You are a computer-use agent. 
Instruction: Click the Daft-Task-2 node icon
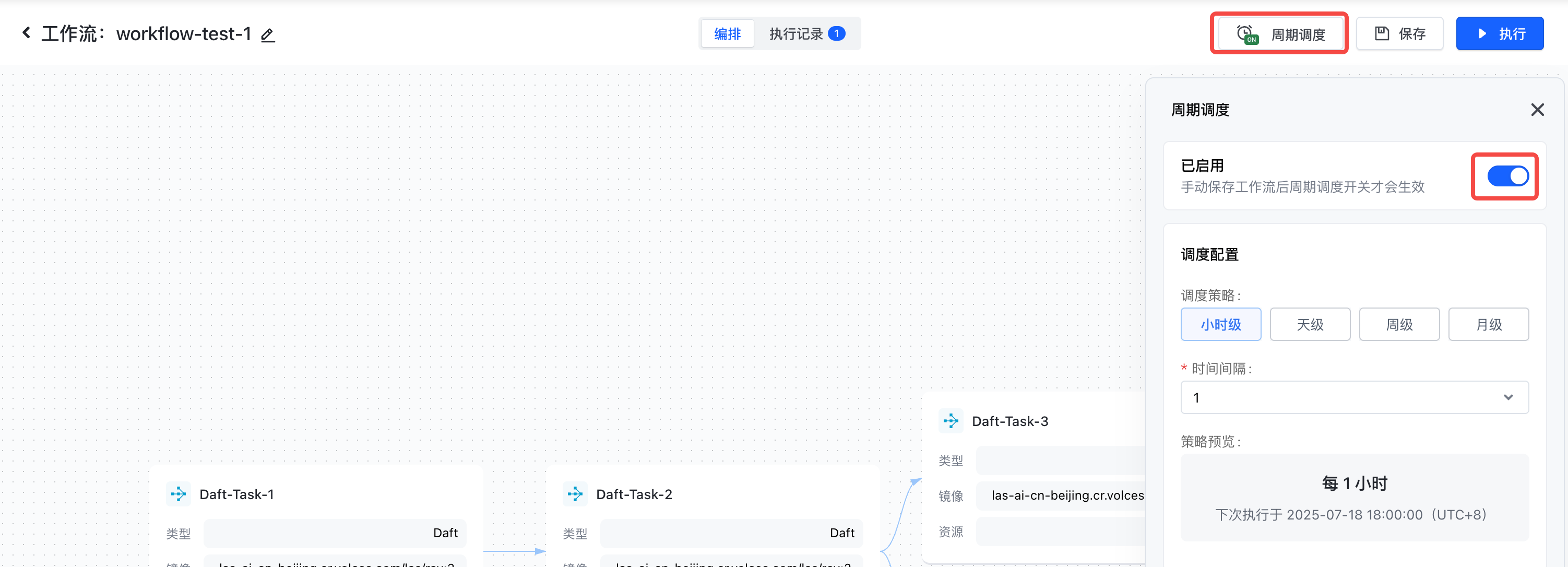[x=575, y=494]
